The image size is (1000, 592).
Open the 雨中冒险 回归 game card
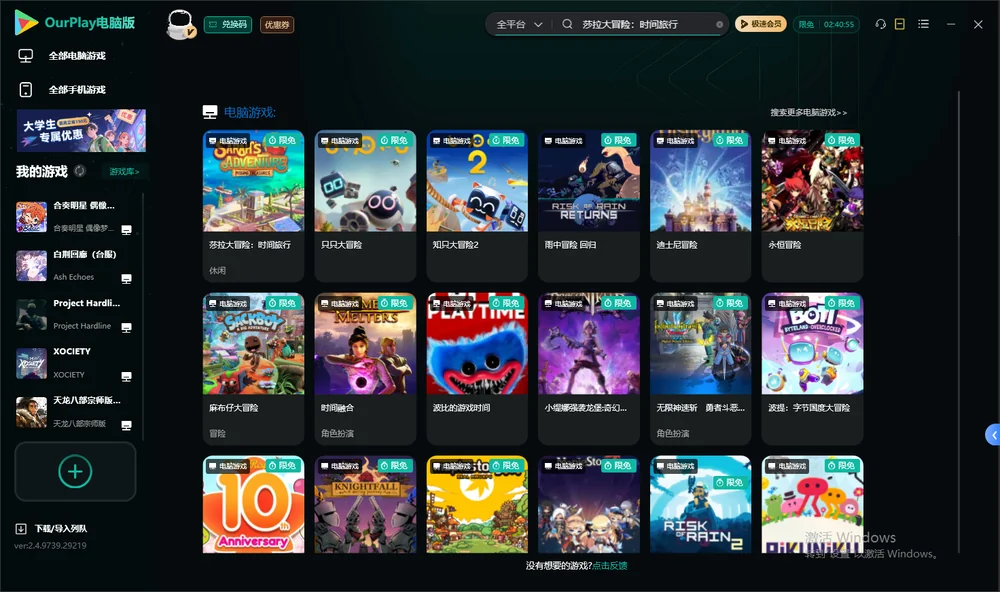(589, 205)
